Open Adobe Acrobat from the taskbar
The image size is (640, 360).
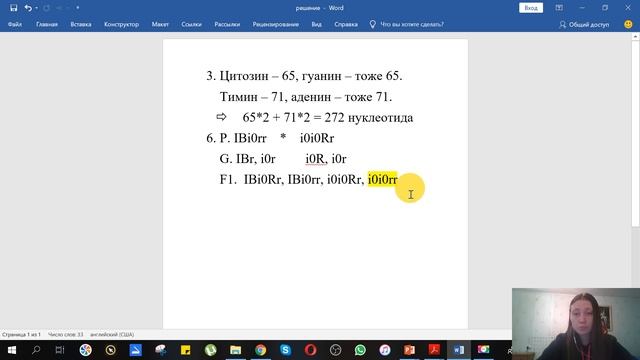[x=434, y=350]
